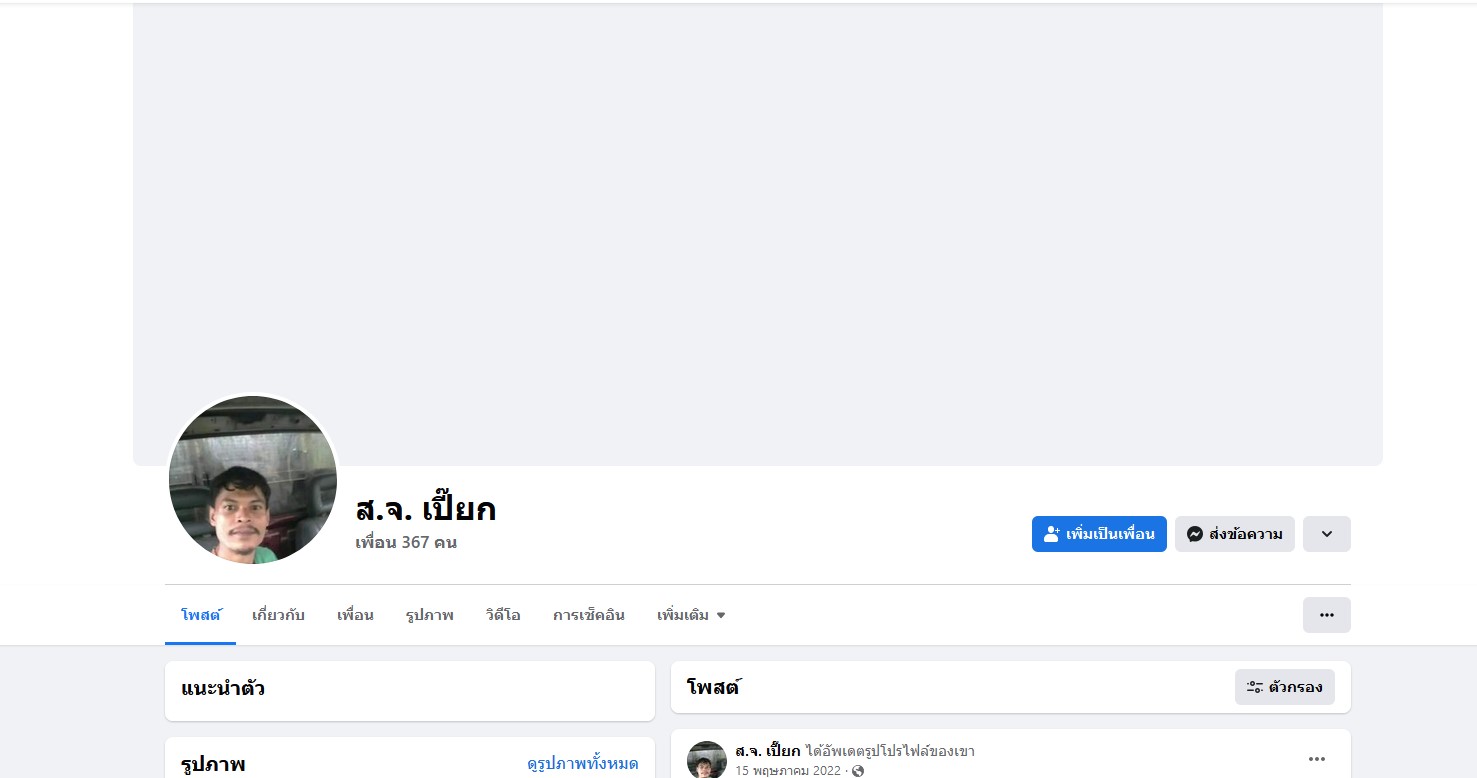Screen dimensions: 1477x778
Task: Click the เพื่อน 367 คน friends count
Action: point(406,543)
